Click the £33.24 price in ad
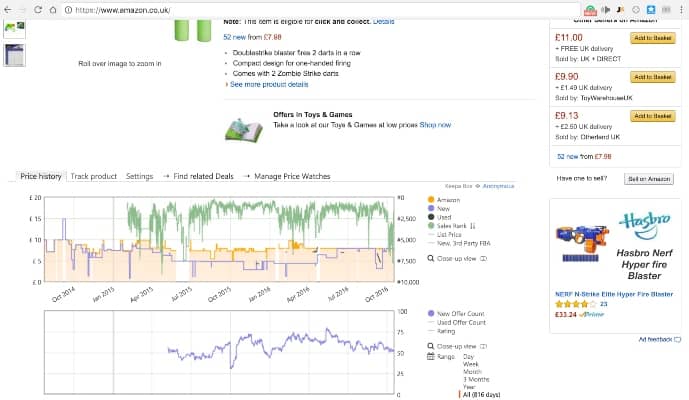 pos(566,315)
